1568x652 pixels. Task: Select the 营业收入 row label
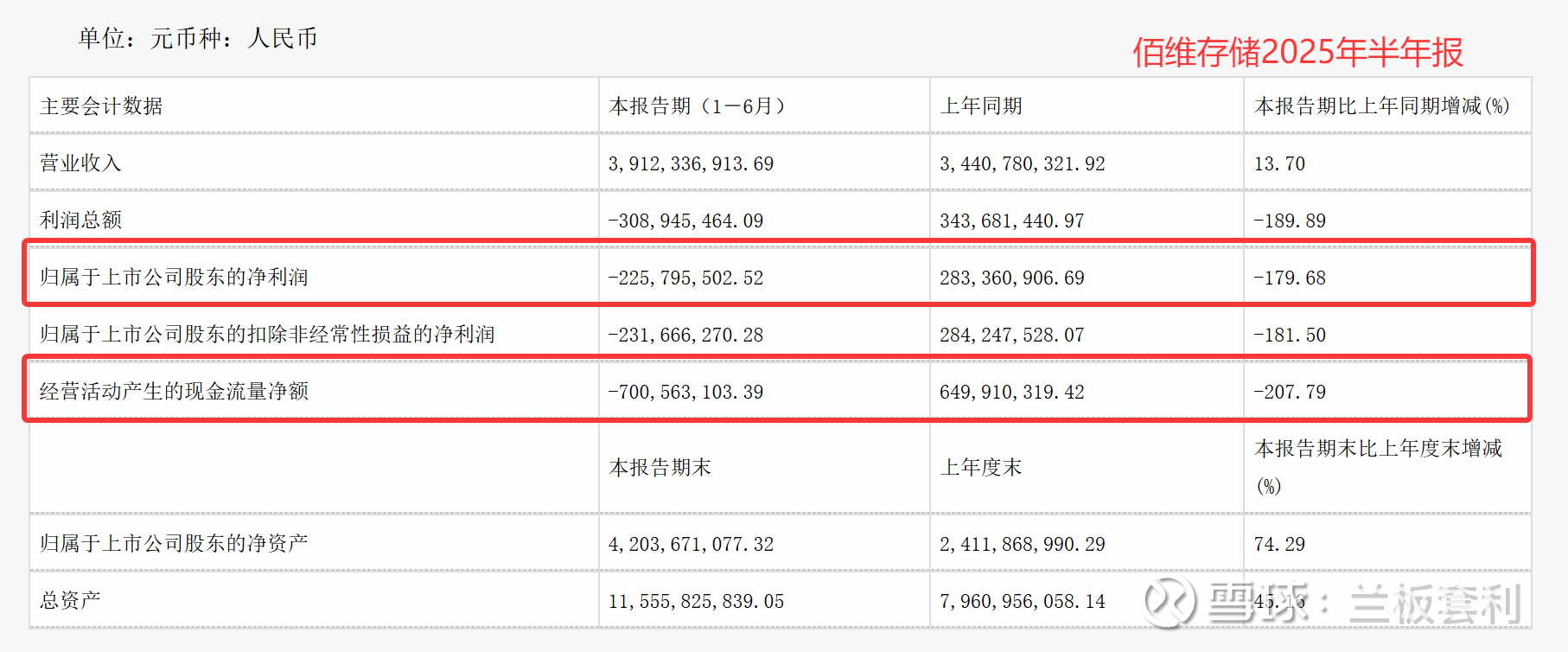point(80,163)
